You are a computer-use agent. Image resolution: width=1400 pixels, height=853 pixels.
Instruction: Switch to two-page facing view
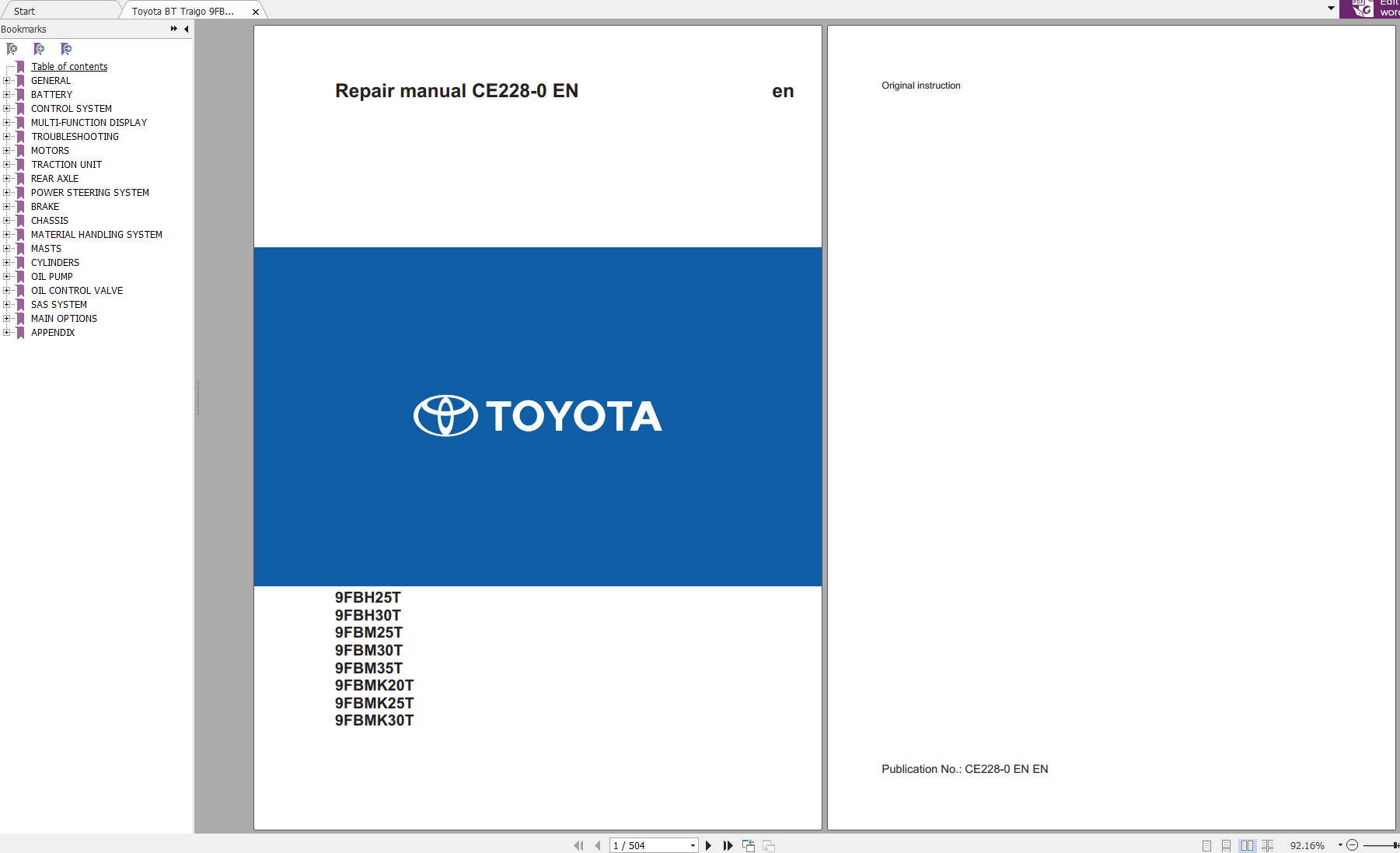click(1247, 845)
